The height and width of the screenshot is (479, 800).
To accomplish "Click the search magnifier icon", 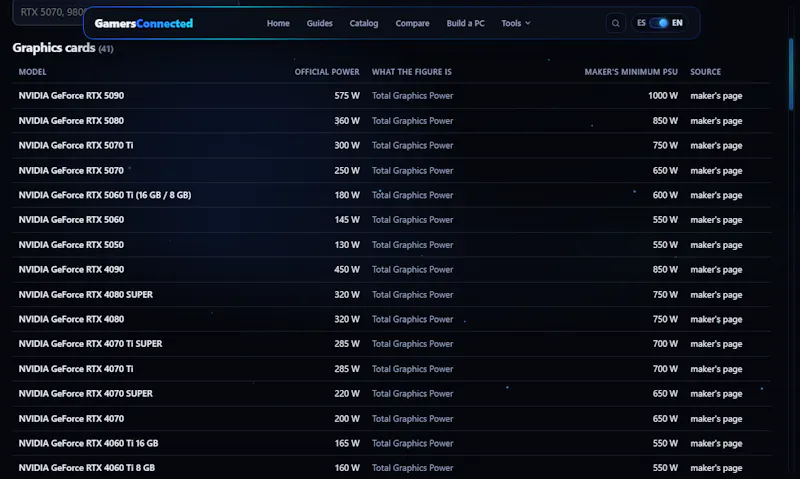I will pyautogui.click(x=616, y=23).
